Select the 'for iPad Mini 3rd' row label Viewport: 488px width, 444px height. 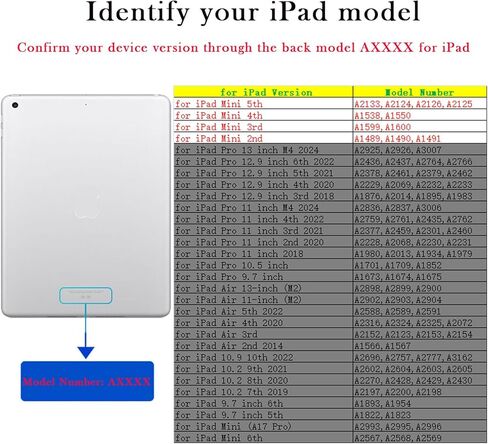pos(219,127)
